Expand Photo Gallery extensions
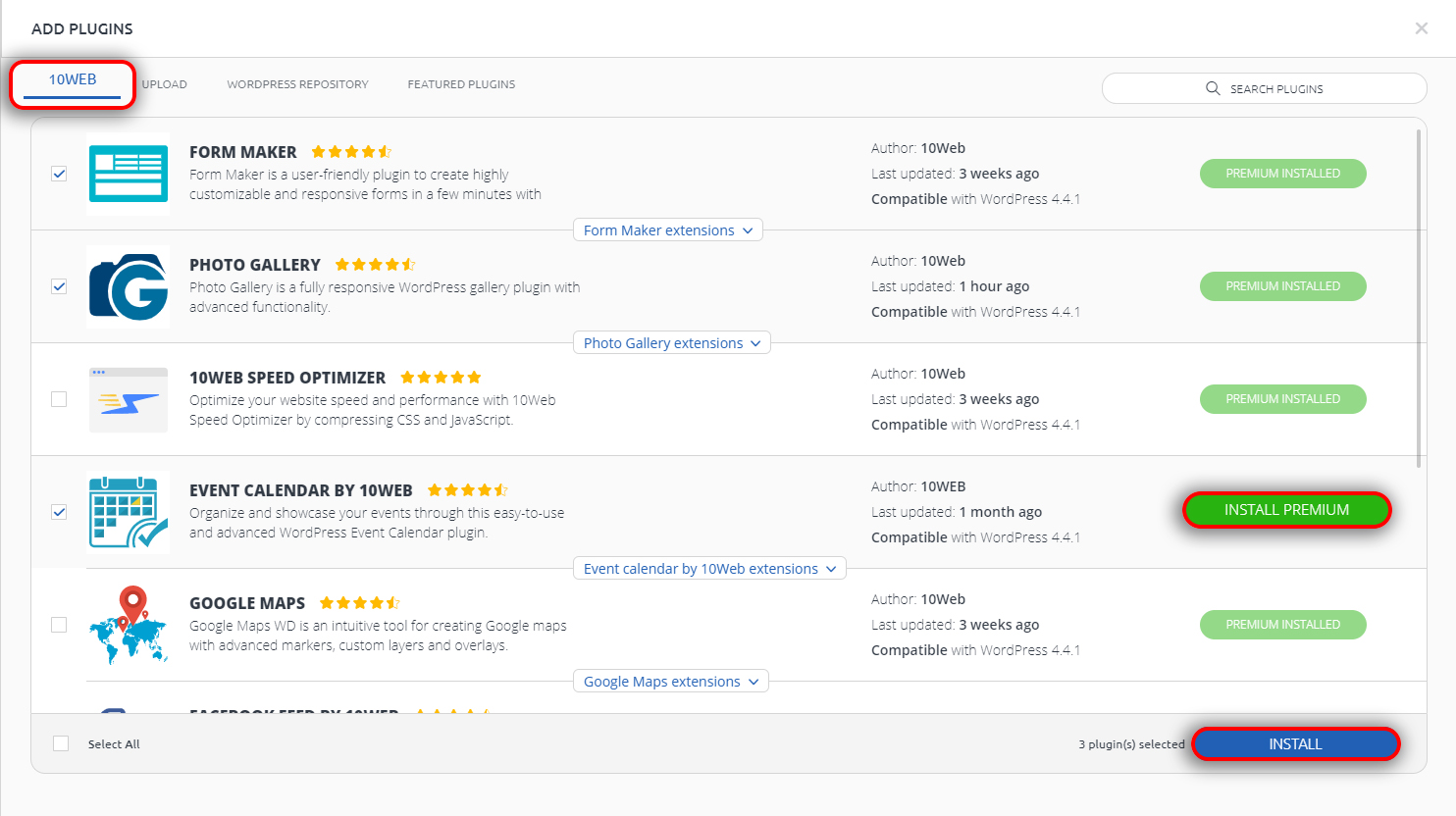The image size is (1456, 816). click(672, 343)
